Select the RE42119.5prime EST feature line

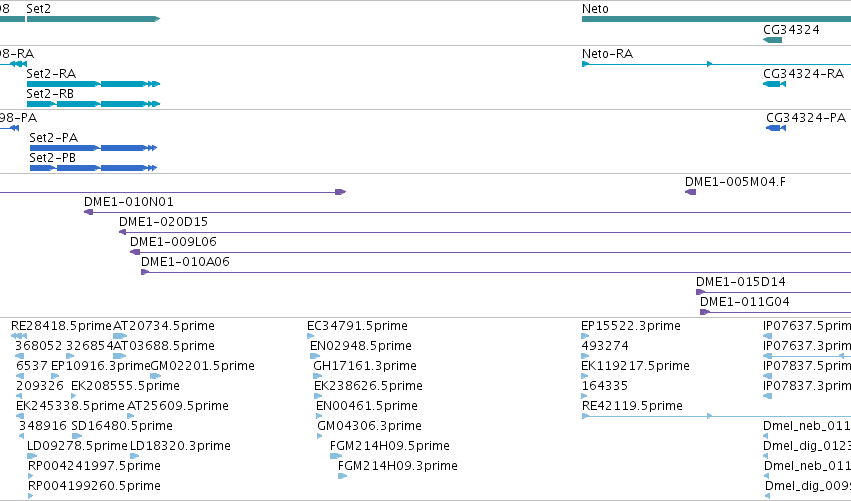click(716, 416)
